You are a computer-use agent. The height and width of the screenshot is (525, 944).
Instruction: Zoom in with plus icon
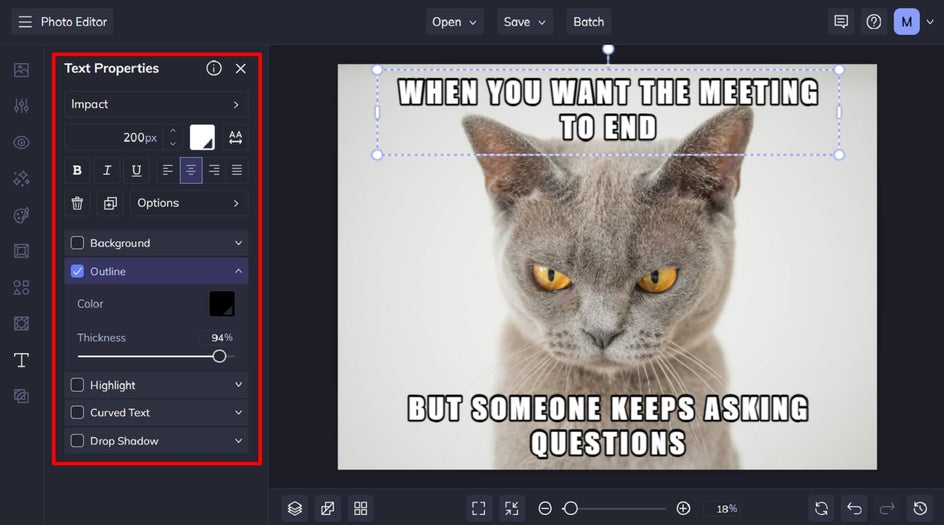point(683,509)
